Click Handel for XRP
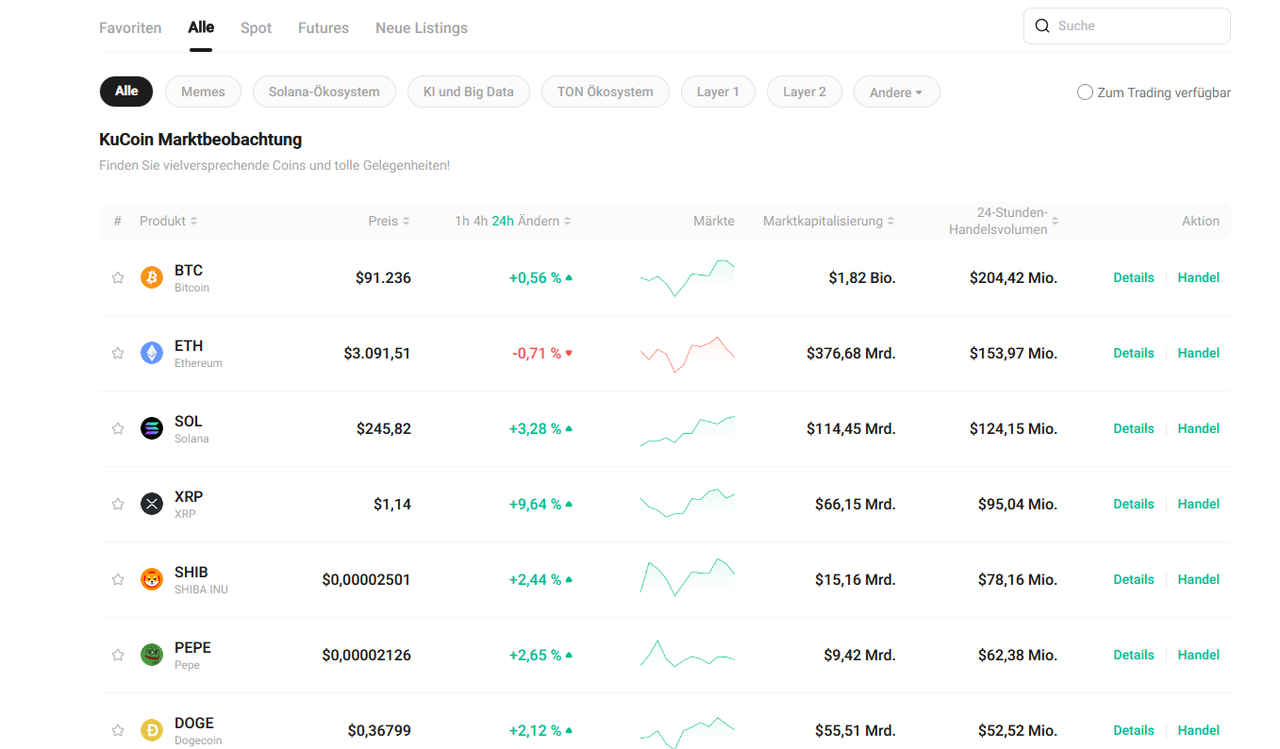The width and height of the screenshot is (1280, 749). pos(1198,504)
